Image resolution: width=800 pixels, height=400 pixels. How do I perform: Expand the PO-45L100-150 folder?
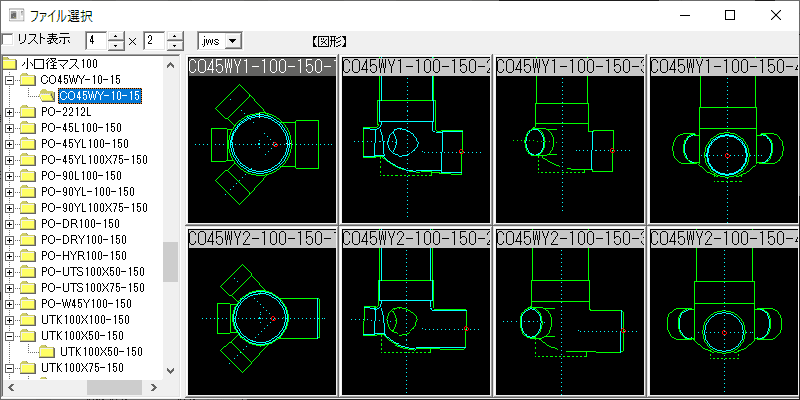(x=9, y=128)
